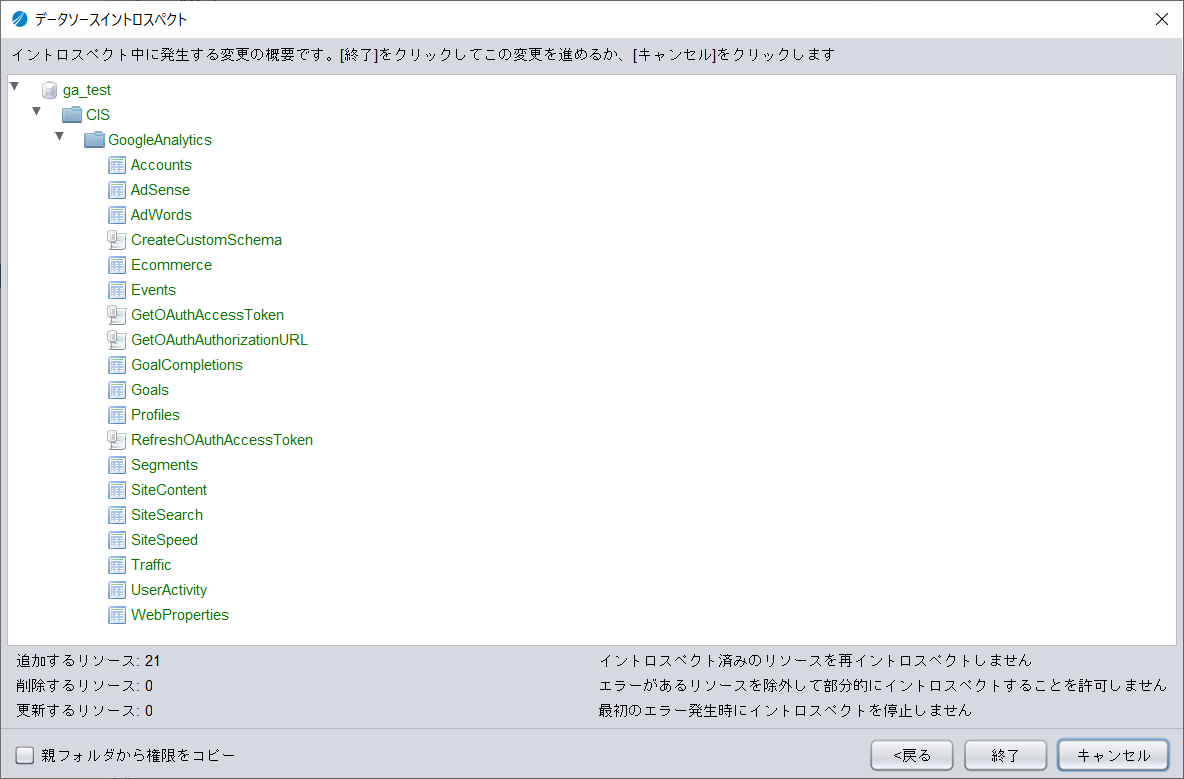Select the WebProperties row text
The width and height of the screenshot is (1184, 779).
click(x=180, y=615)
